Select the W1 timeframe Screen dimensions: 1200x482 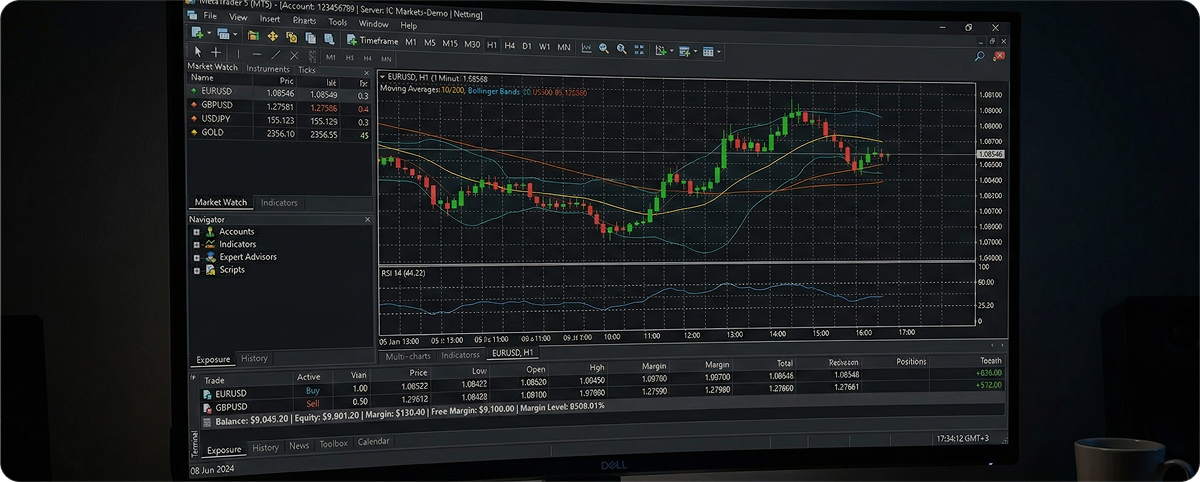[x=545, y=47]
